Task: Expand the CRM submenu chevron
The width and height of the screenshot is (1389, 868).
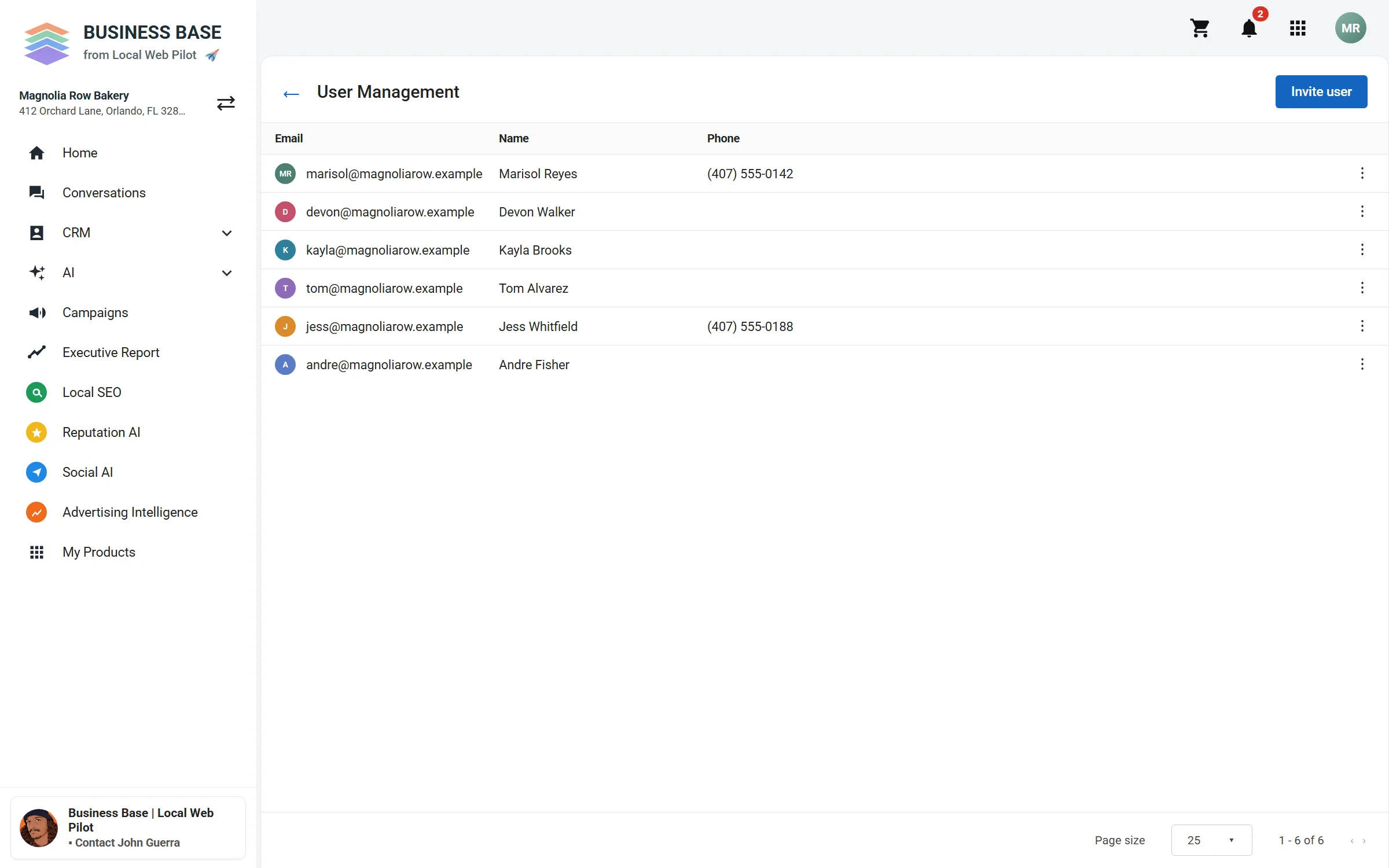Action: [x=227, y=233]
